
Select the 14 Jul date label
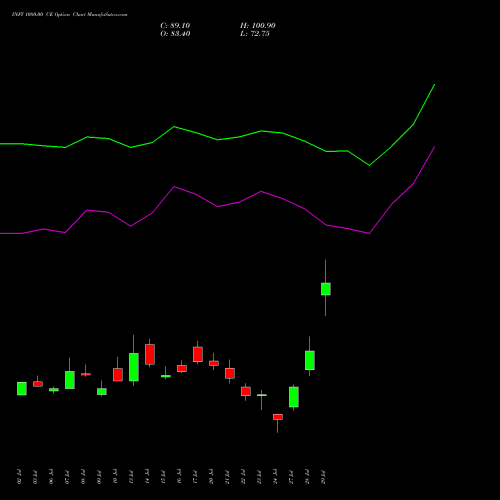tap(147, 477)
